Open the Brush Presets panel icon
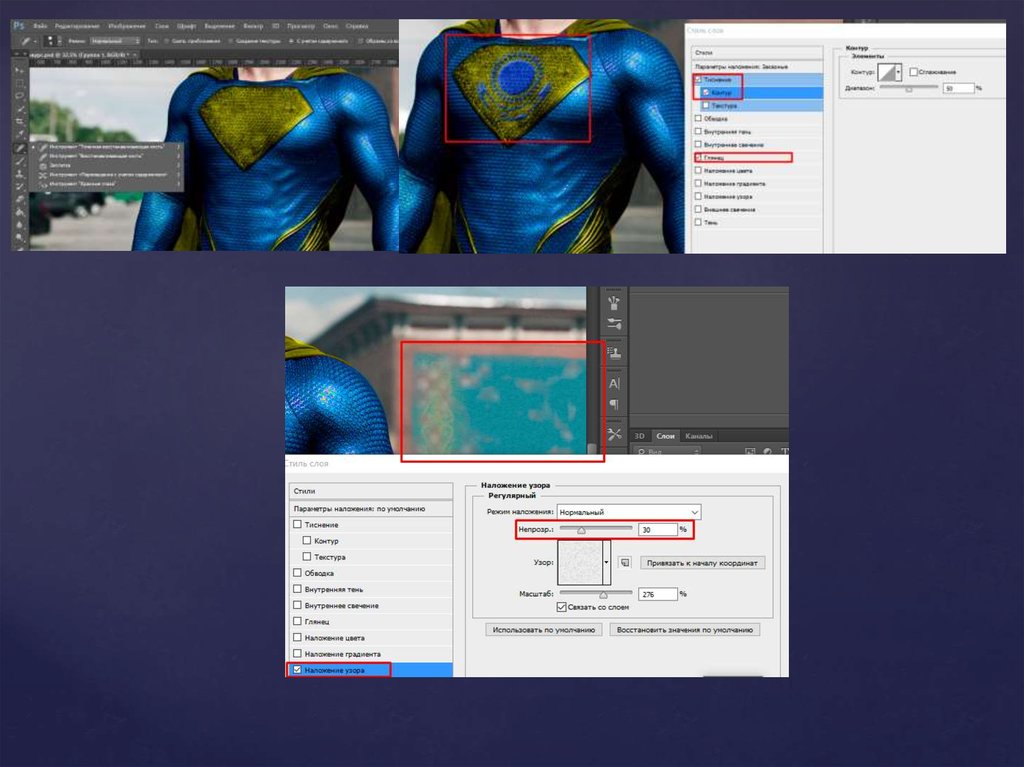 614,301
